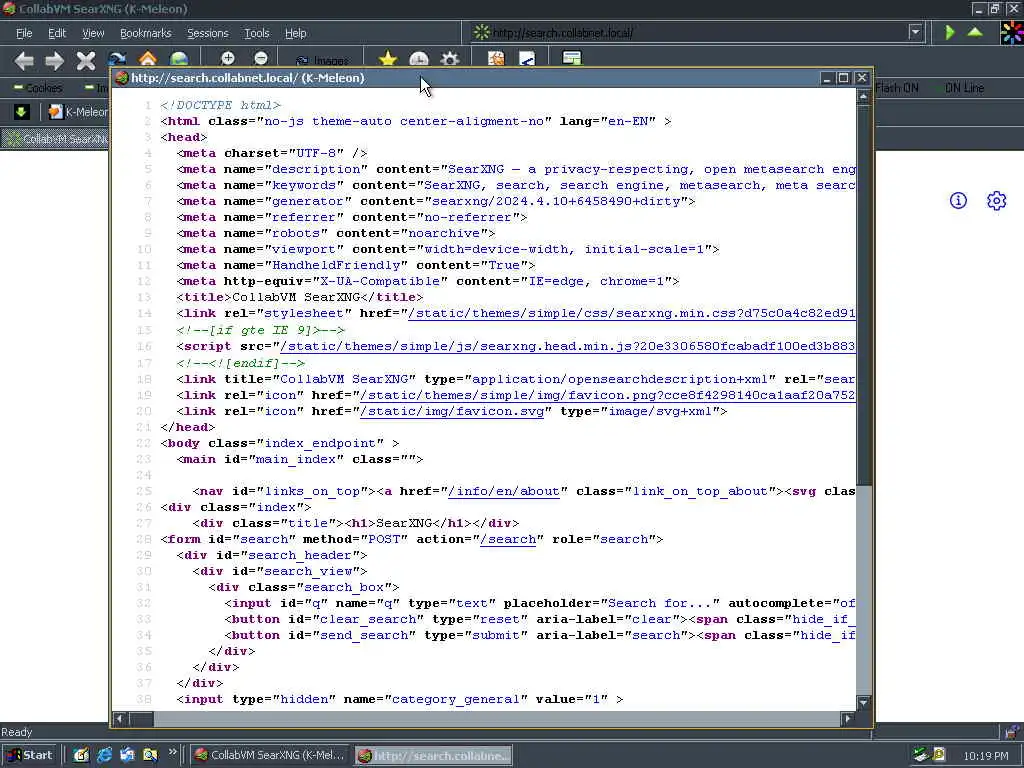
Task: Click the source vertical scrollbar thumb
Action: (x=863, y=294)
